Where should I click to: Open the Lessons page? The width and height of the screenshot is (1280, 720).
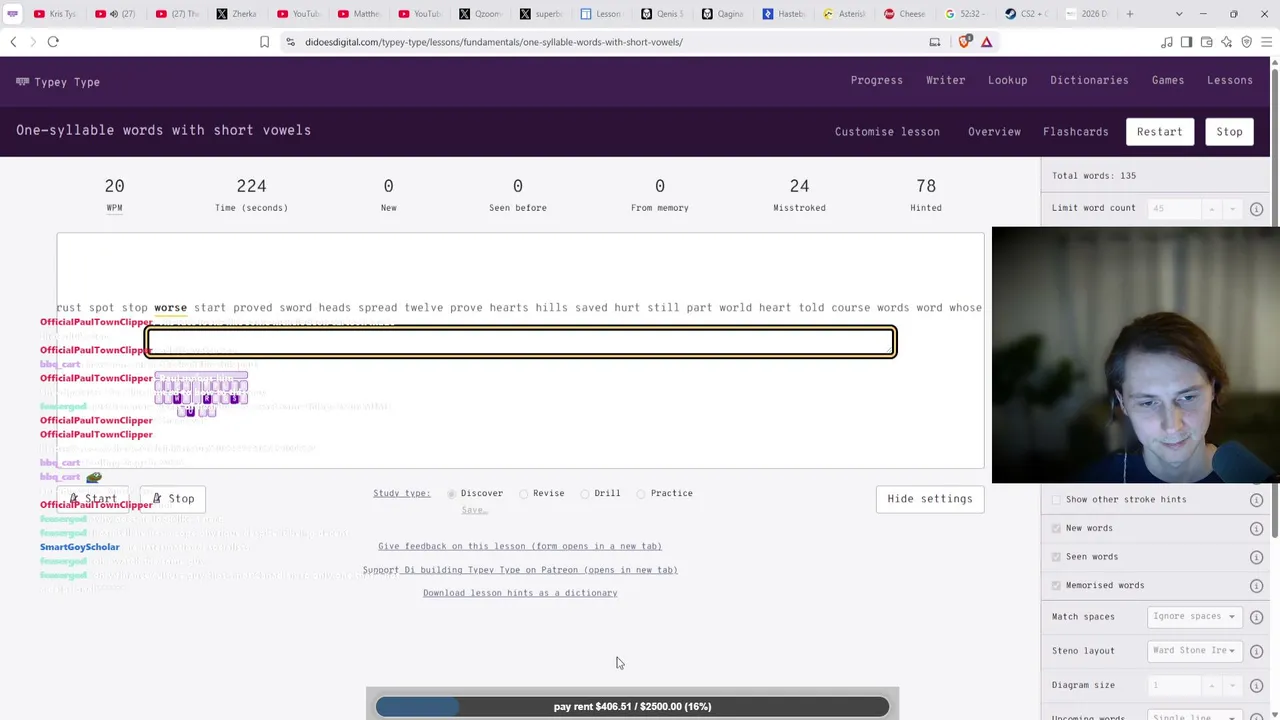[x=1230, y=81]
